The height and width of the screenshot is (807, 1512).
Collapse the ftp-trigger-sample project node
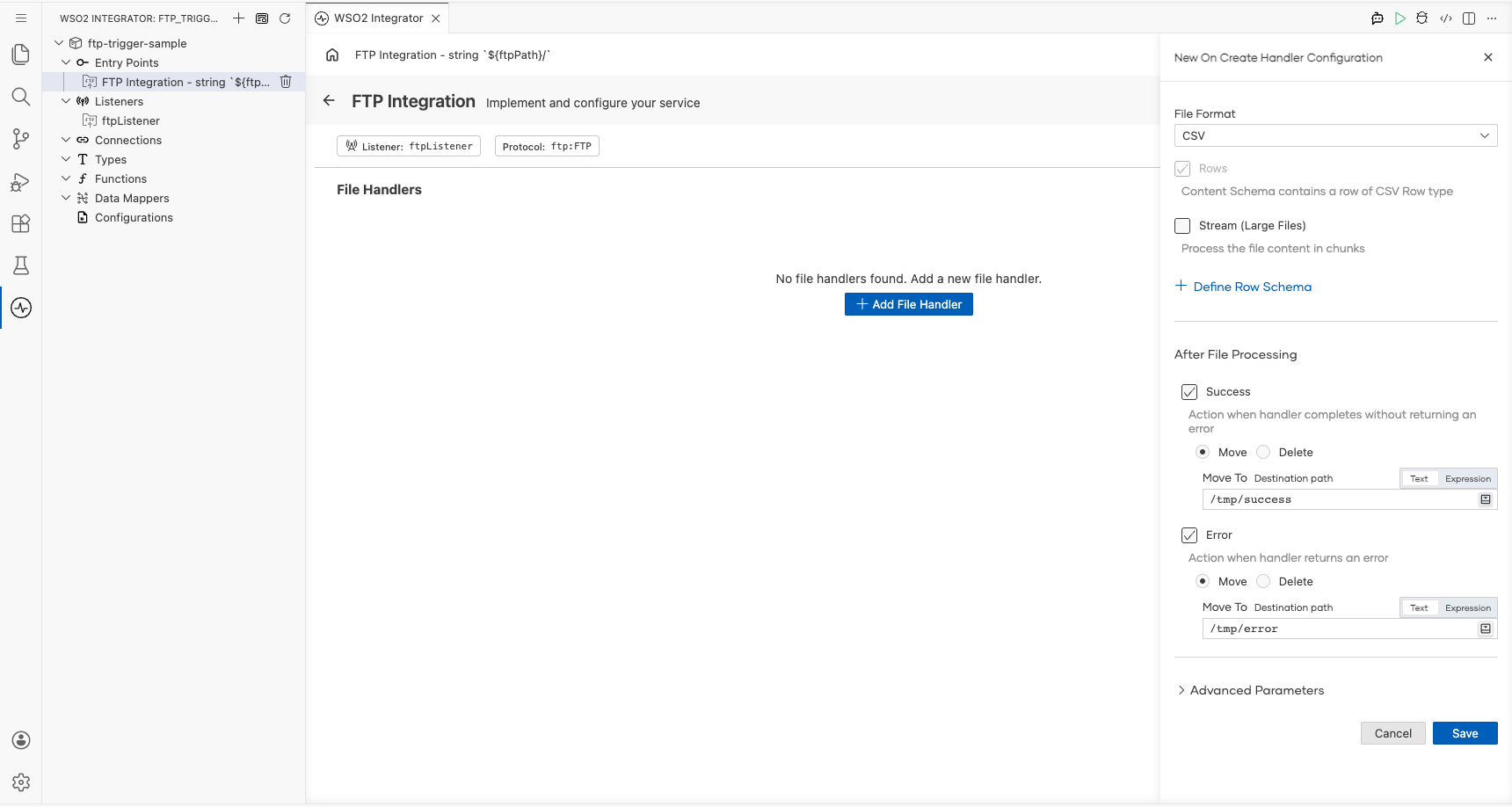tap(59, 43)
